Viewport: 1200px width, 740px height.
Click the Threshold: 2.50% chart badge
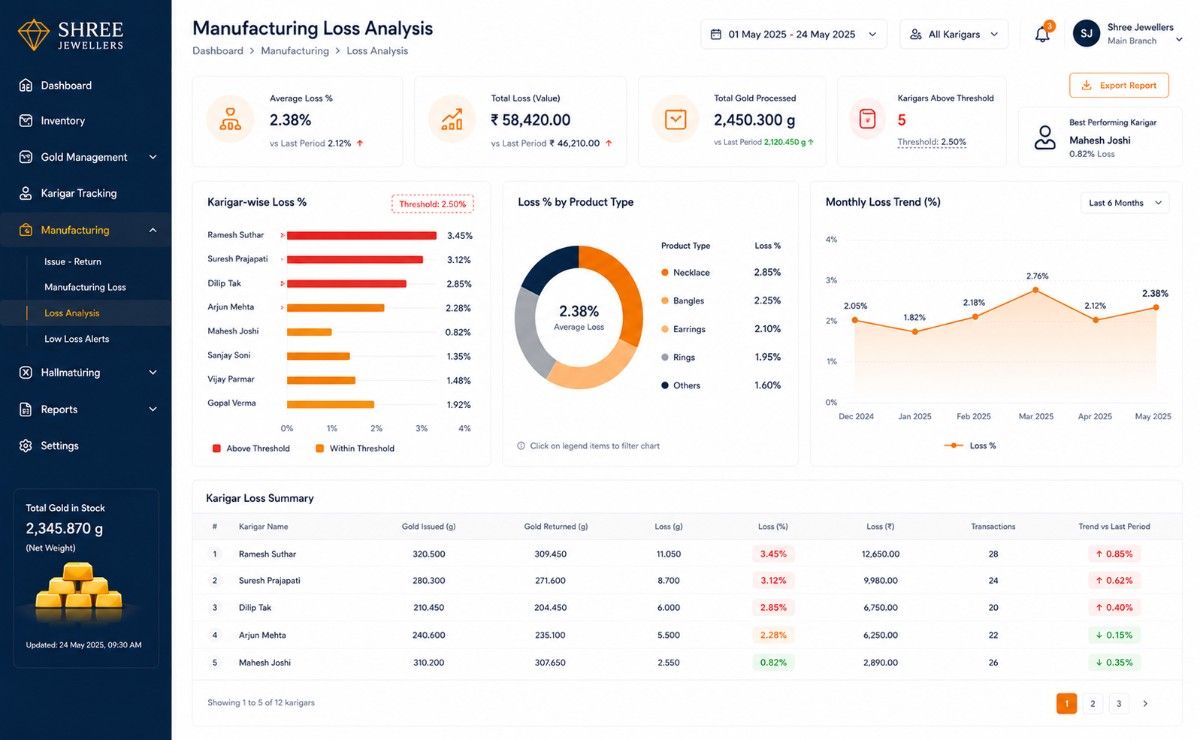click(x=432, y=204)
